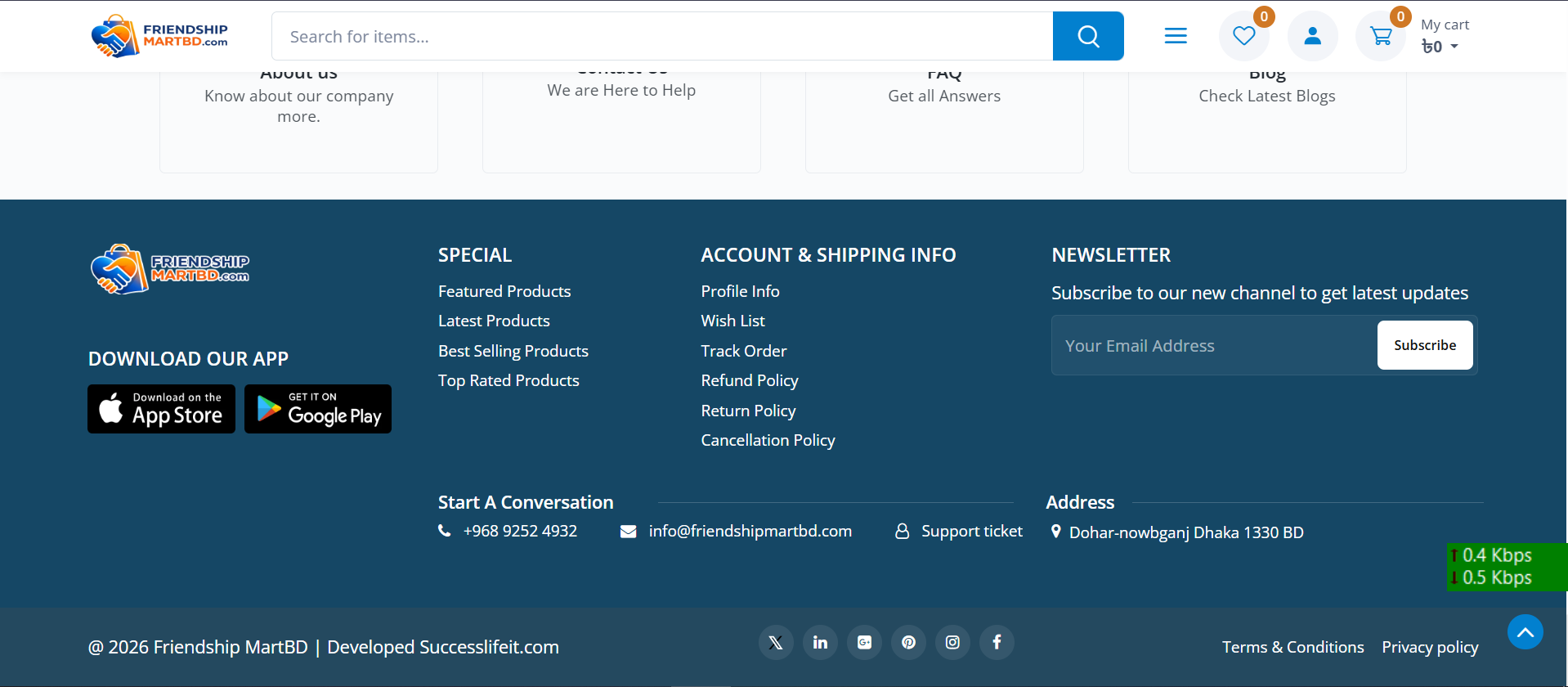Open the X (Twitter) social icon
1568x687 pixels.
tap(776, 643)
